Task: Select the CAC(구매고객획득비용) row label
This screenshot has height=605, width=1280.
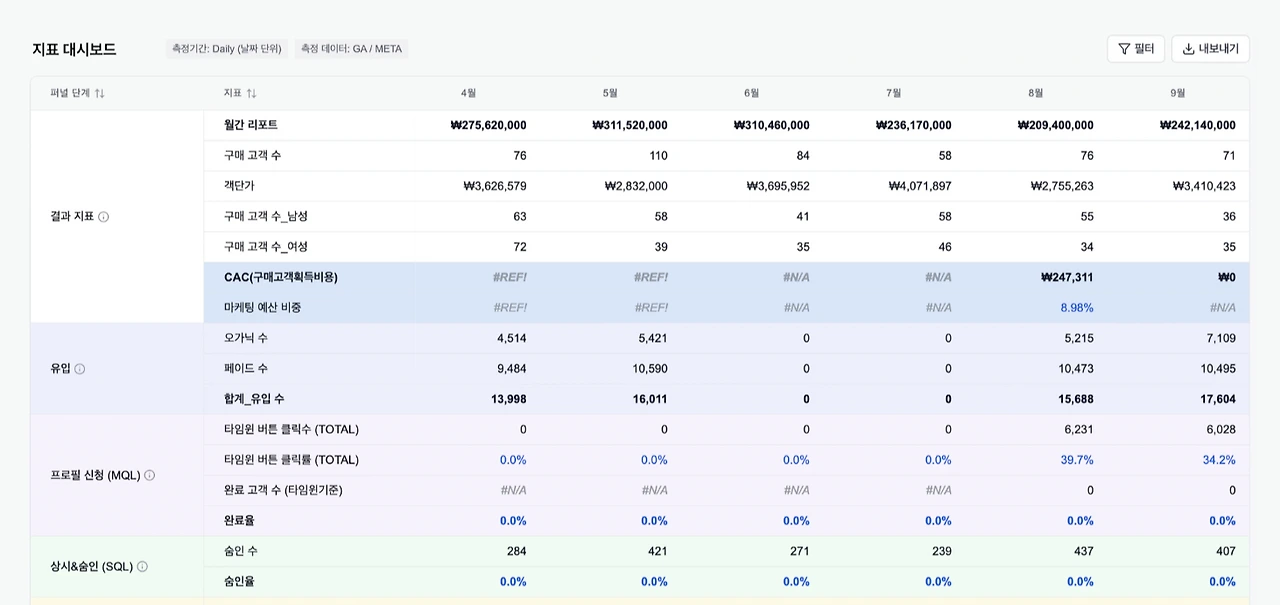Action: [281, 277]
